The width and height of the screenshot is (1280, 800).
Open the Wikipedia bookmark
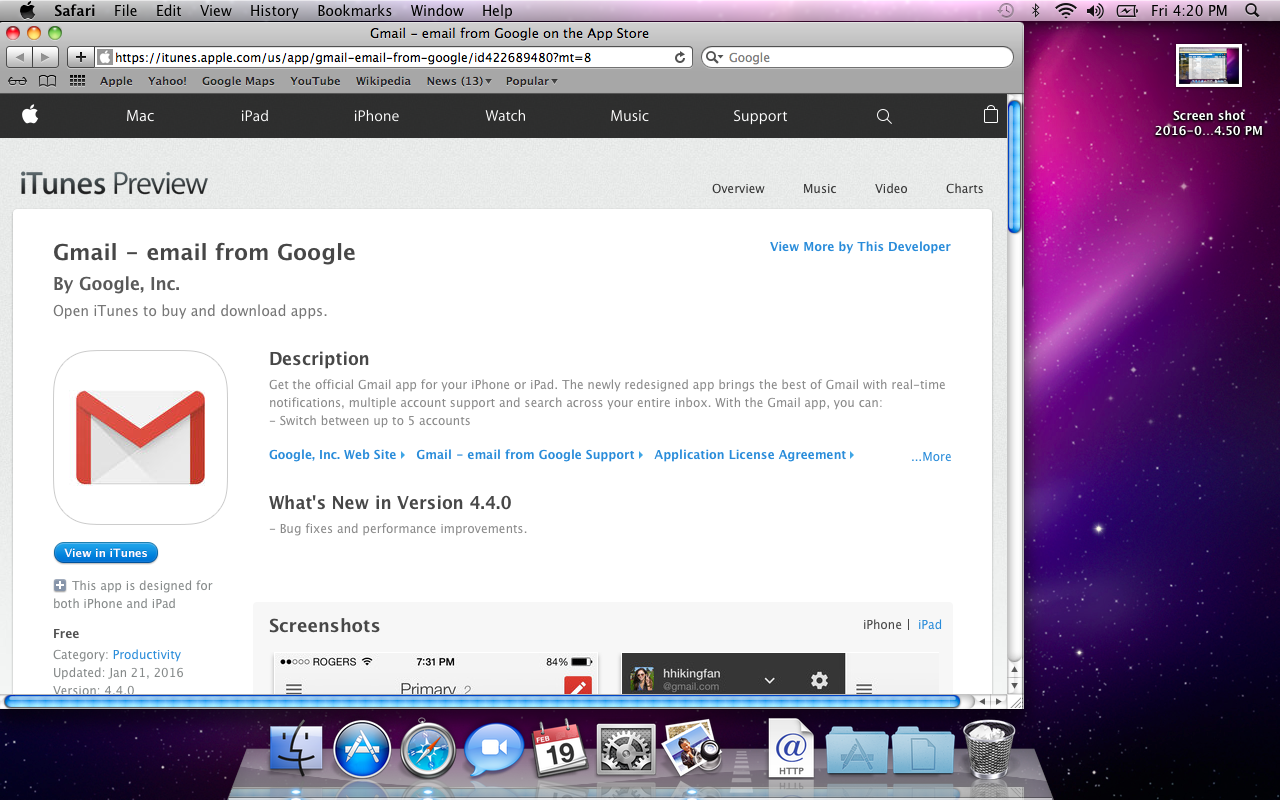383,81
